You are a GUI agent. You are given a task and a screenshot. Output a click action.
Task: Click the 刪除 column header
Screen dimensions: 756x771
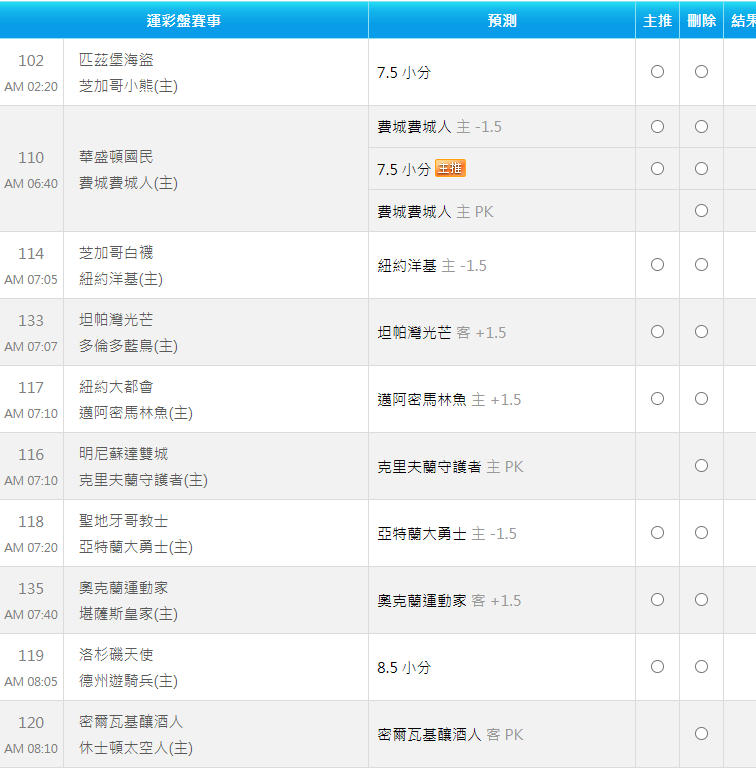(701, 21)
